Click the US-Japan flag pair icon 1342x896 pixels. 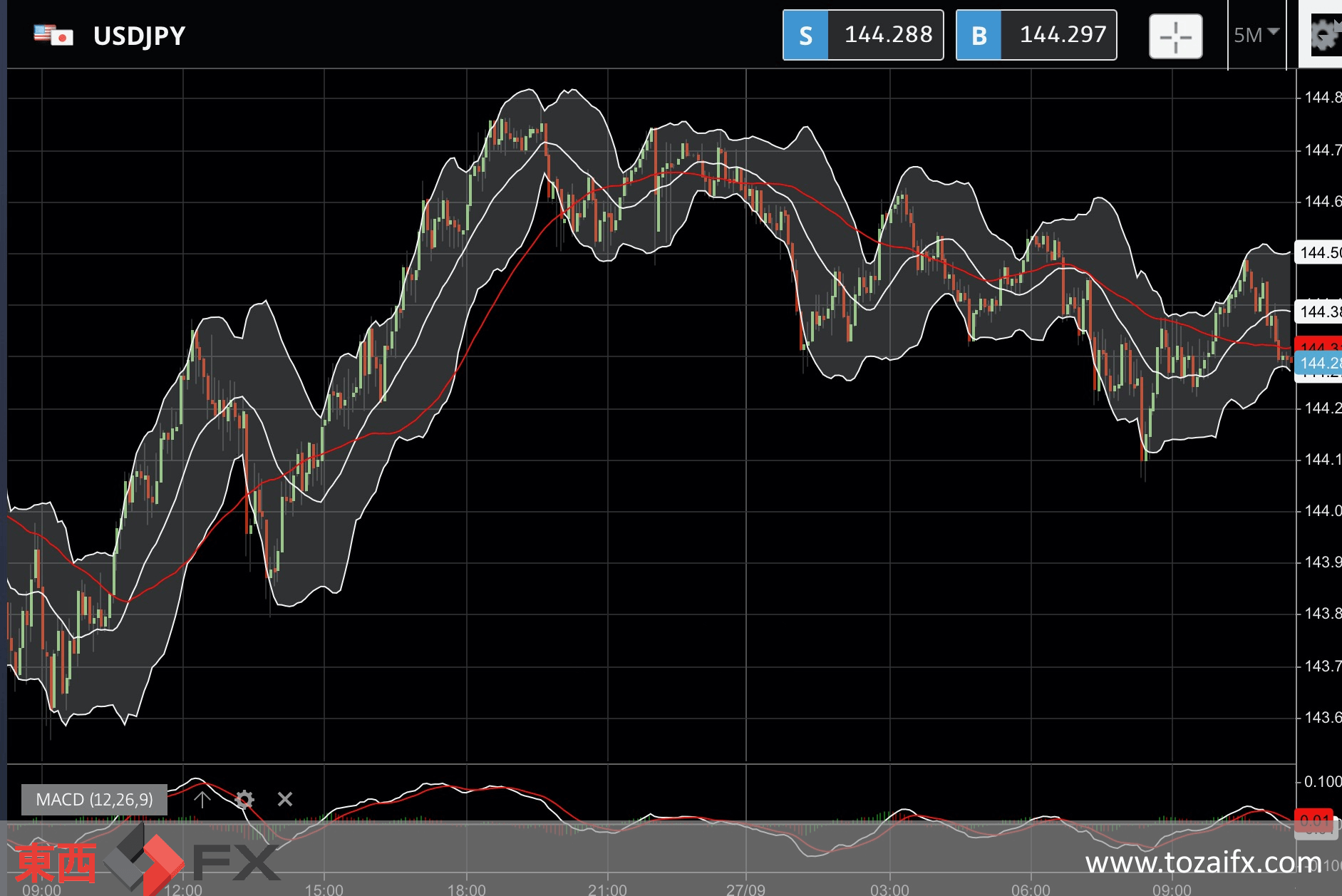pyautogui.click(x=53, y=35)
